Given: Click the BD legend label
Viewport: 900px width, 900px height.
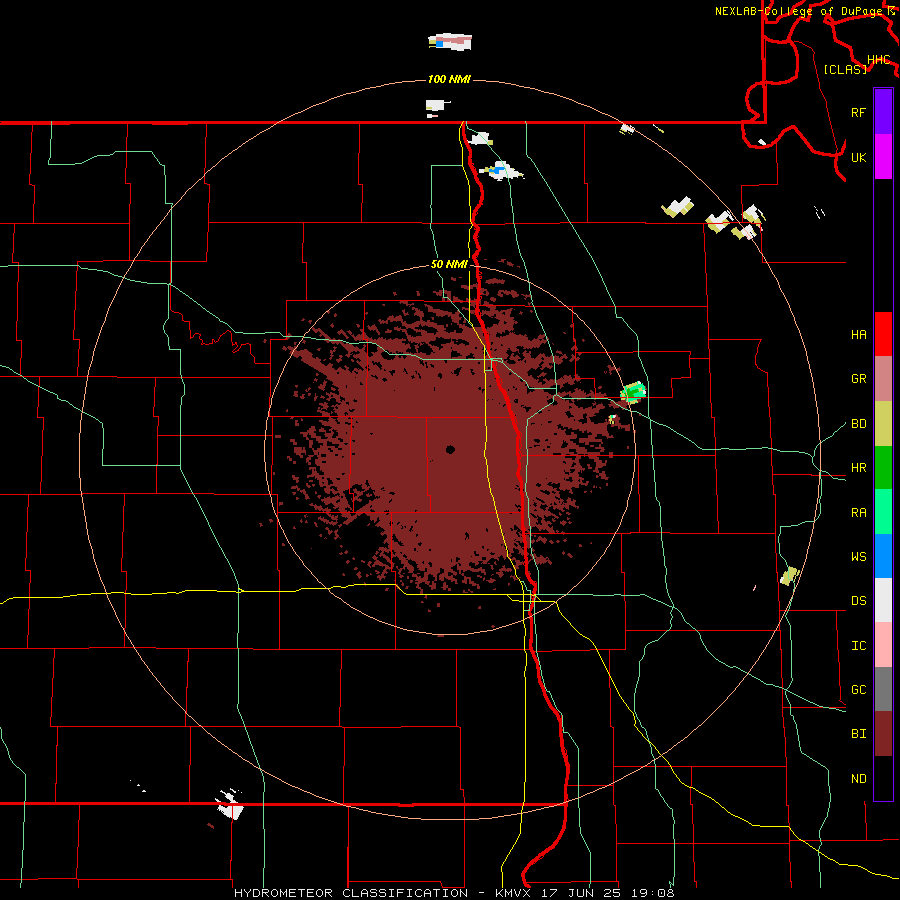Looking at the screenshot, I should (858, 424).
